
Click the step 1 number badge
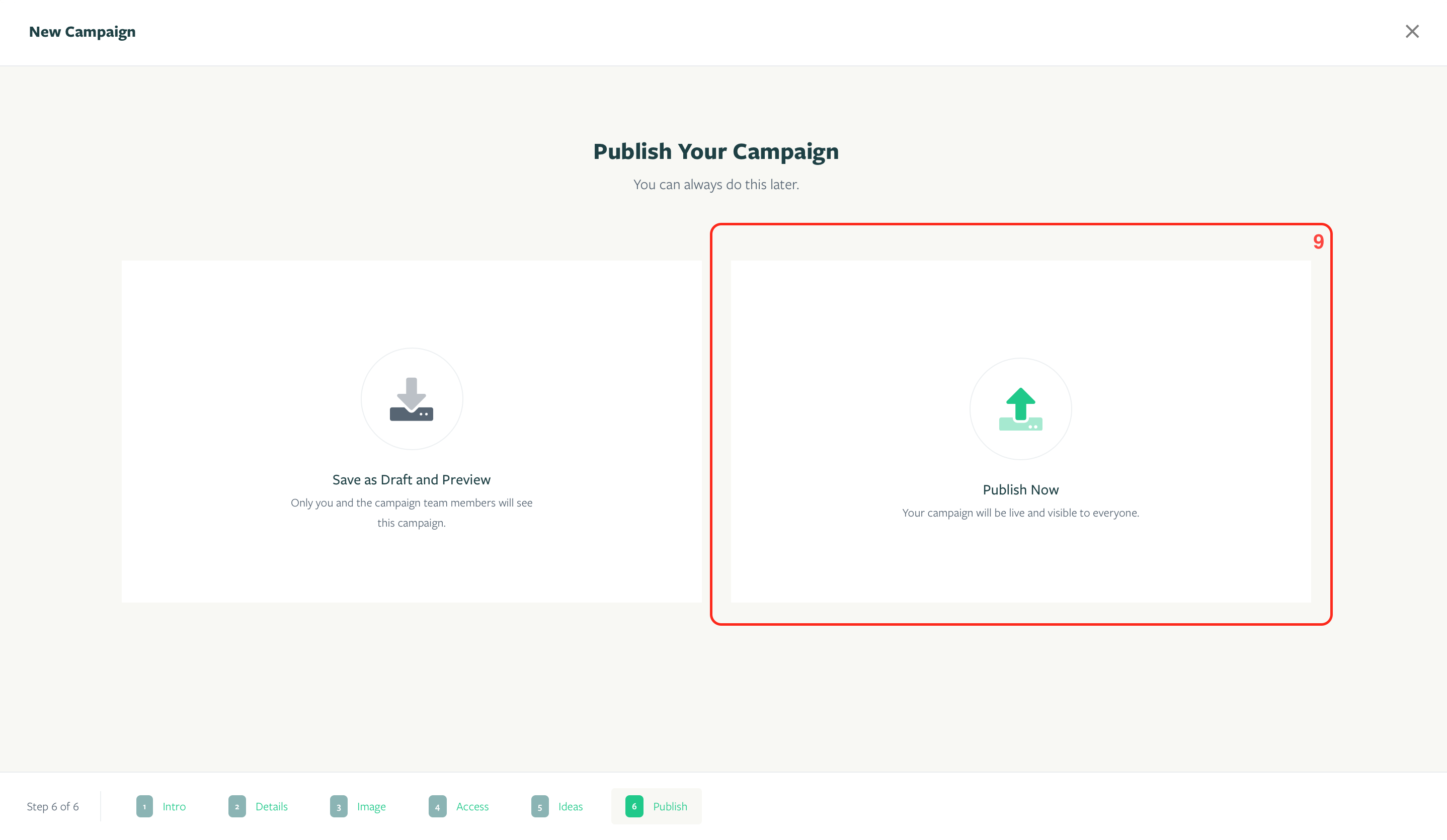point(145,806)
